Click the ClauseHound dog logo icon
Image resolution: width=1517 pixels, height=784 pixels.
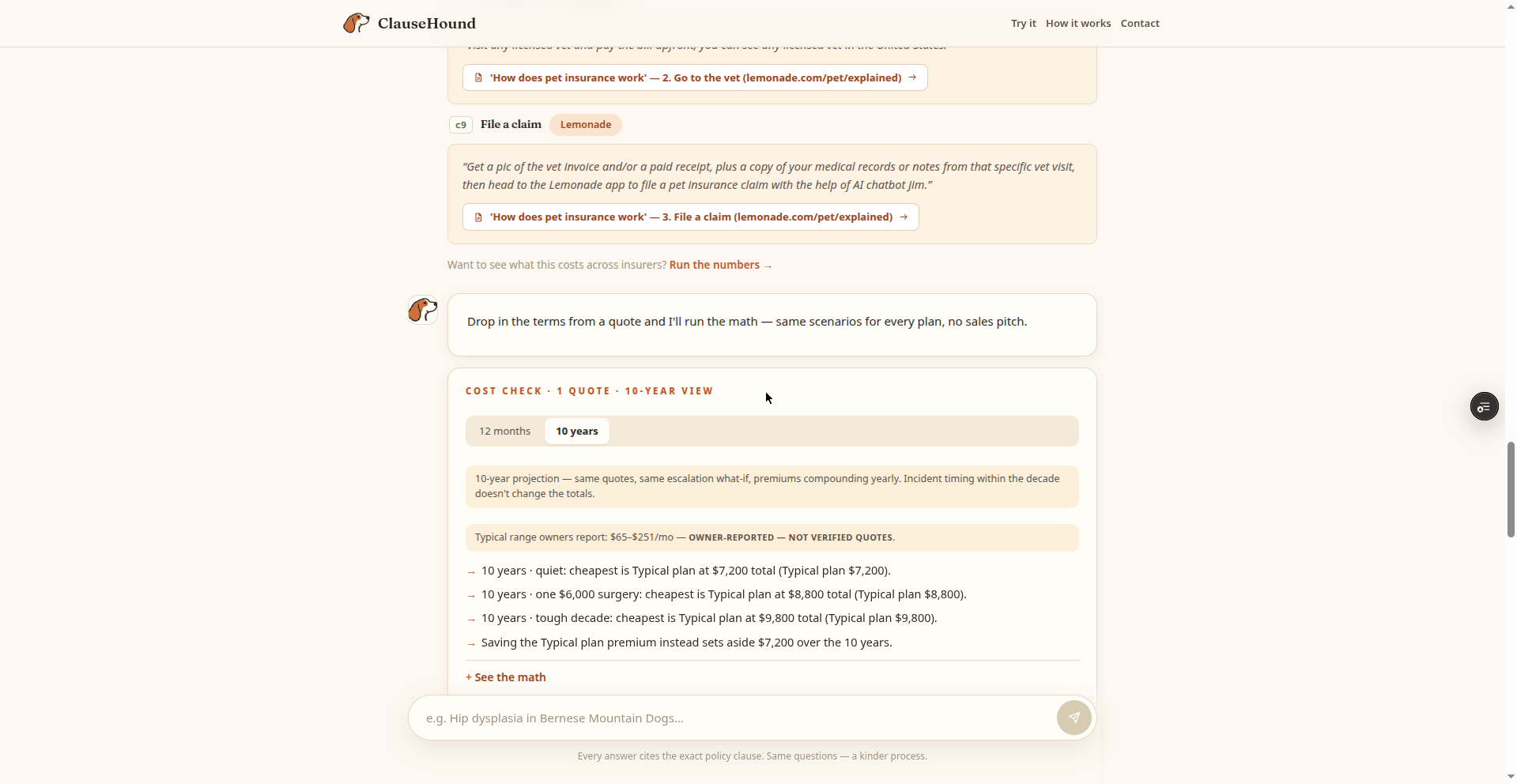coord(356,23)
